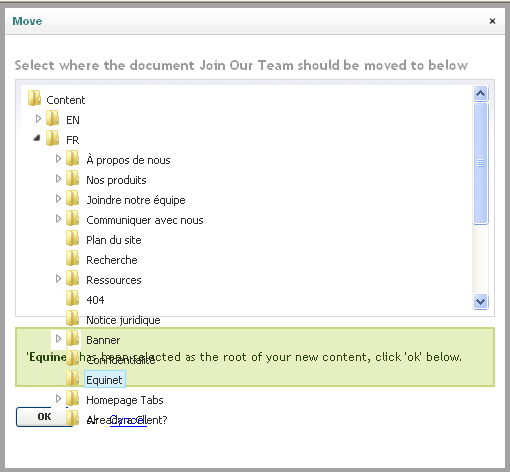Click the Nos produits folder icon
This screenshot has width=510, height=472.
[x=73, y=178]
